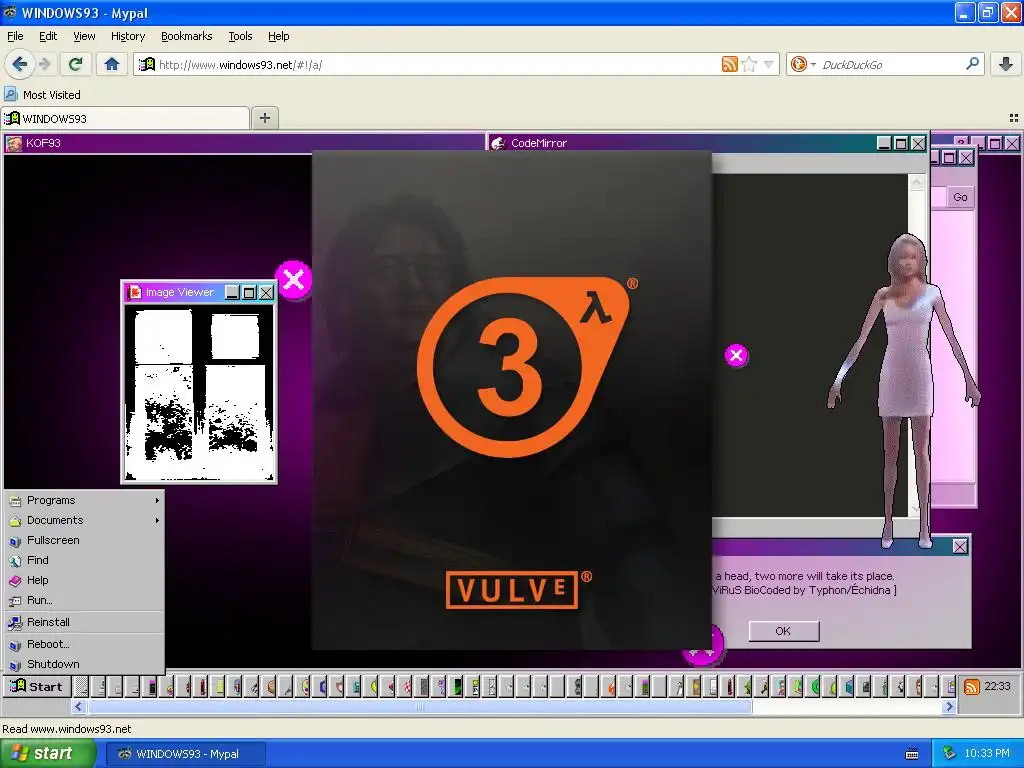Open Documents in the Windows93 start menu

[x=84, y=520]
